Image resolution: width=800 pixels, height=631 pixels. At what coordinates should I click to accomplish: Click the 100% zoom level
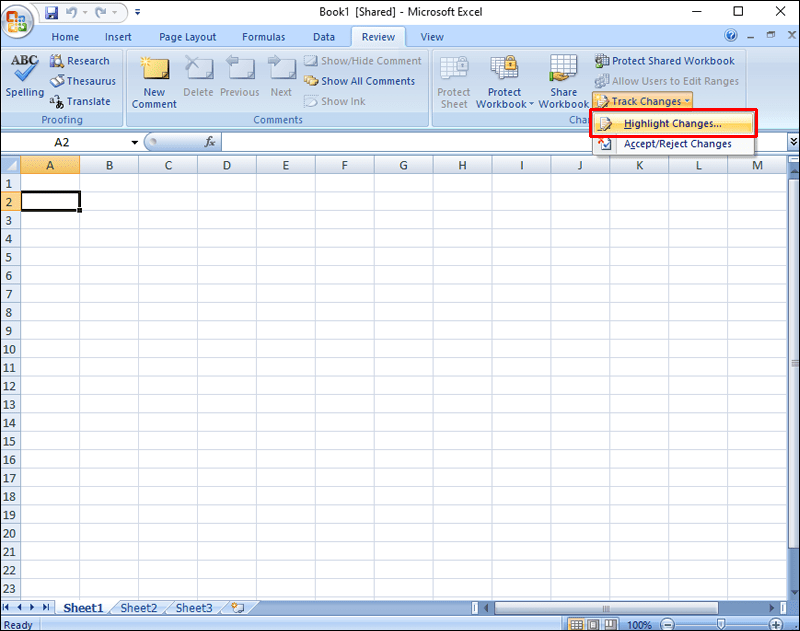639,624
